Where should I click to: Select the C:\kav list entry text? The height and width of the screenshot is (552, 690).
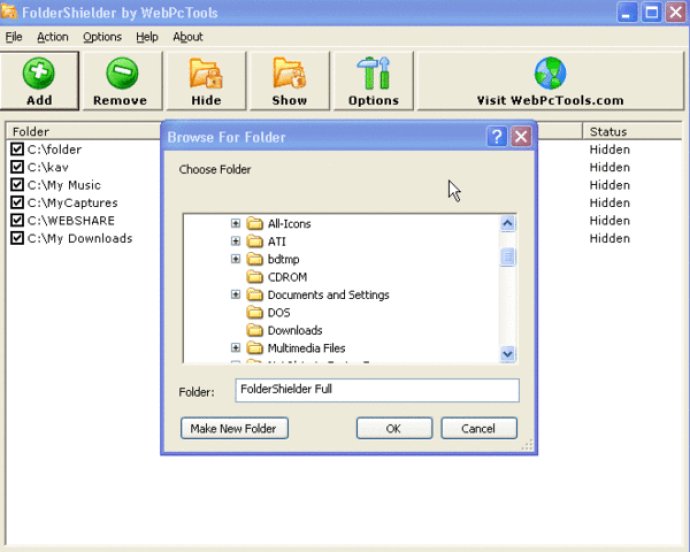48,167
